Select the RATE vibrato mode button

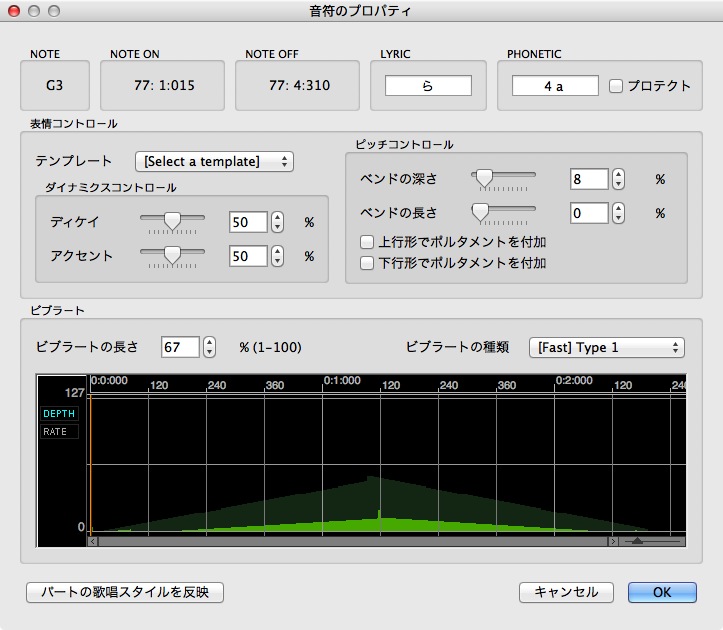59,432
